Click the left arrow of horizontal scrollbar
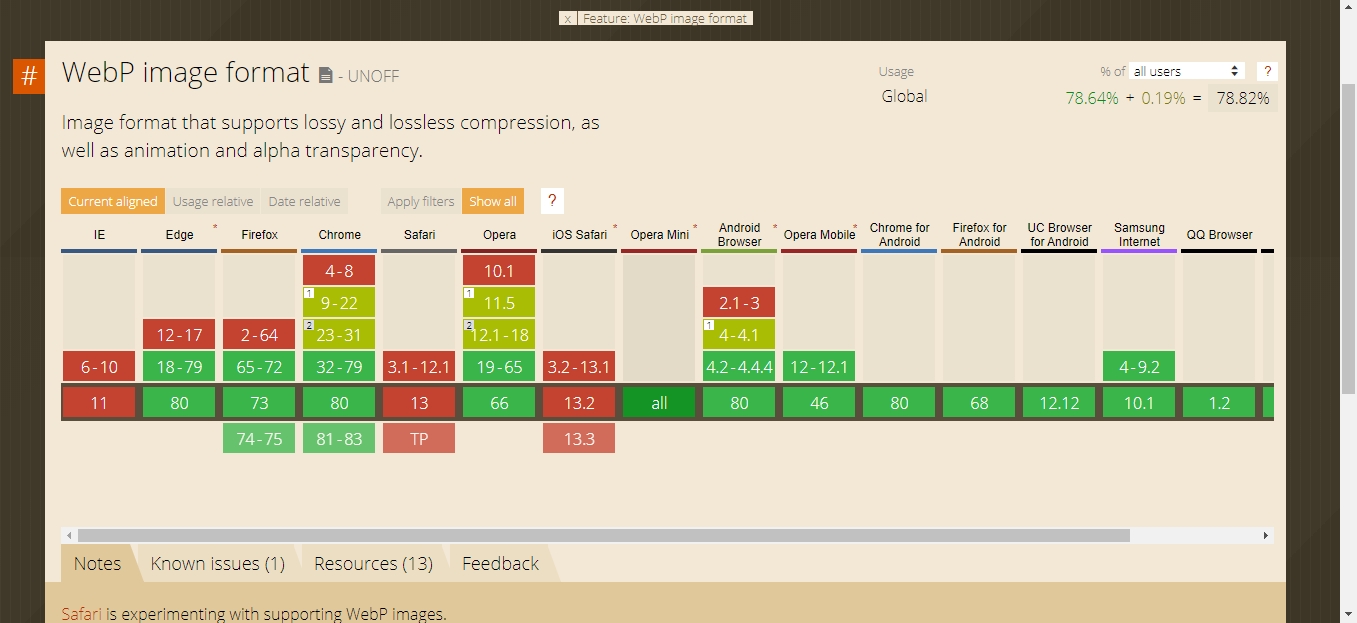 click(x=68, y=536)
